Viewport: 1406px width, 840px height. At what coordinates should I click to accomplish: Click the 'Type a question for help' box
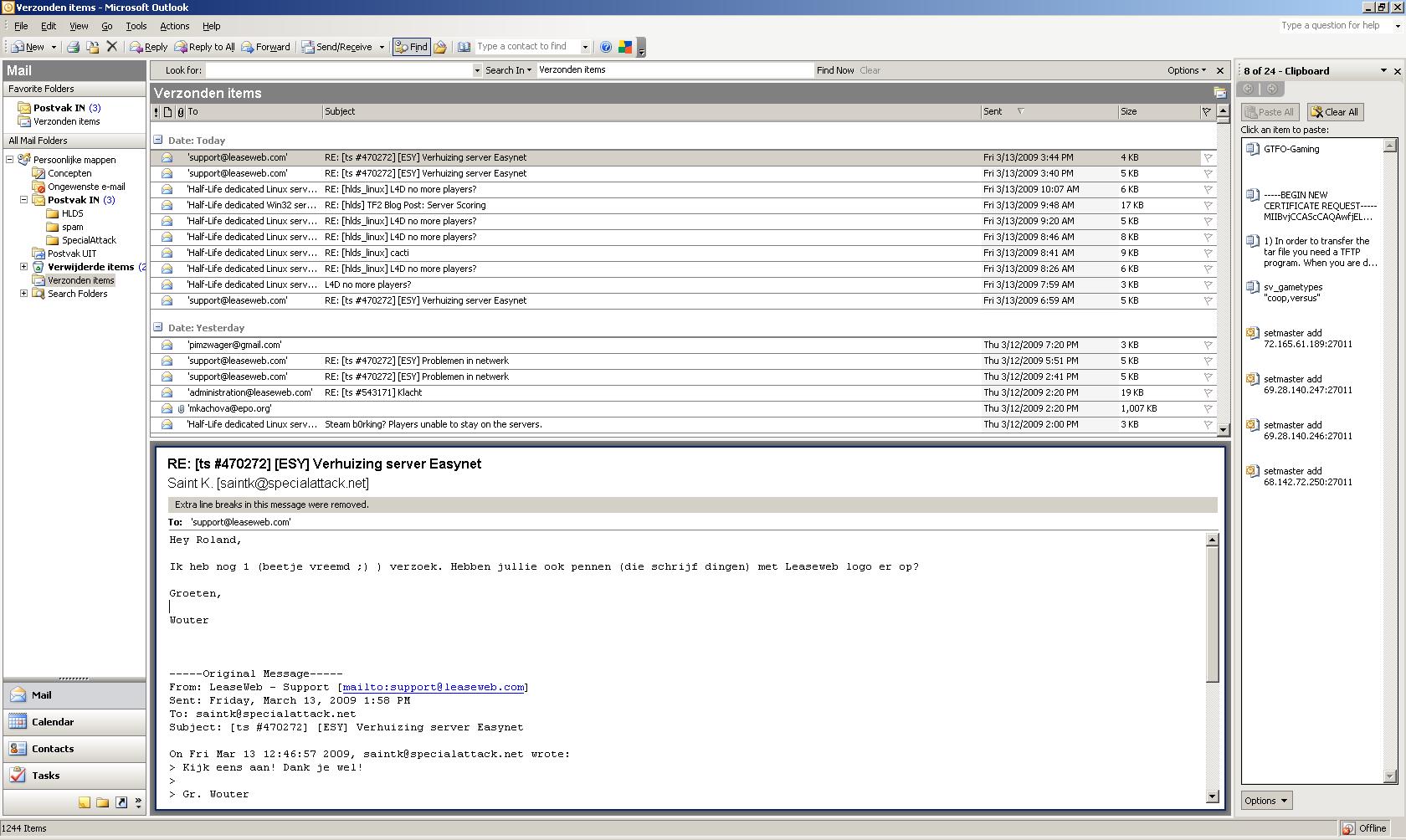tap(1334, 26)
